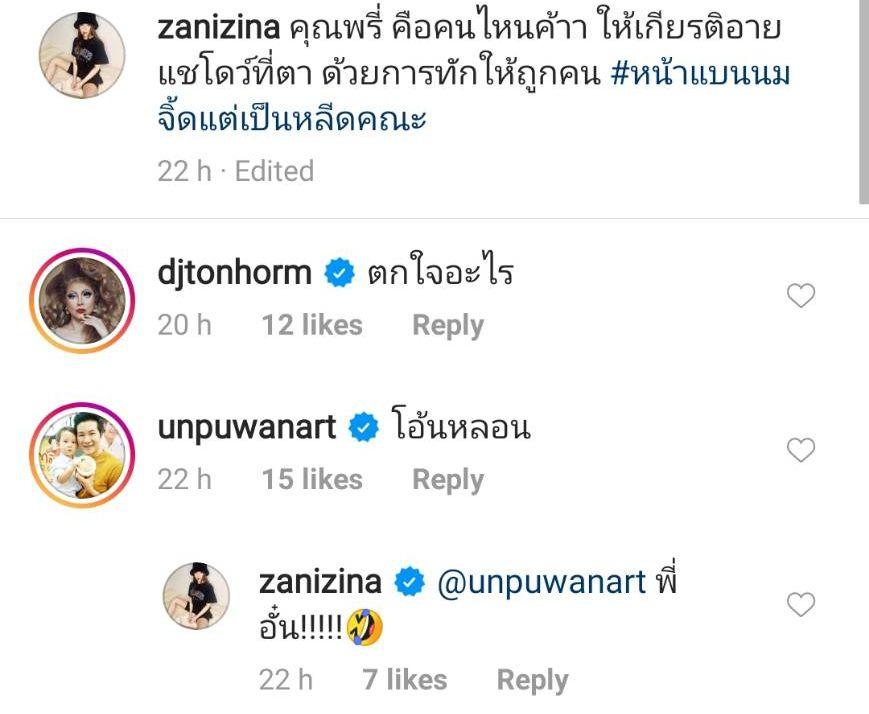Click verified badge next to djtonhorm
This screenshot has height=714, width=869.
pos(339,273)
